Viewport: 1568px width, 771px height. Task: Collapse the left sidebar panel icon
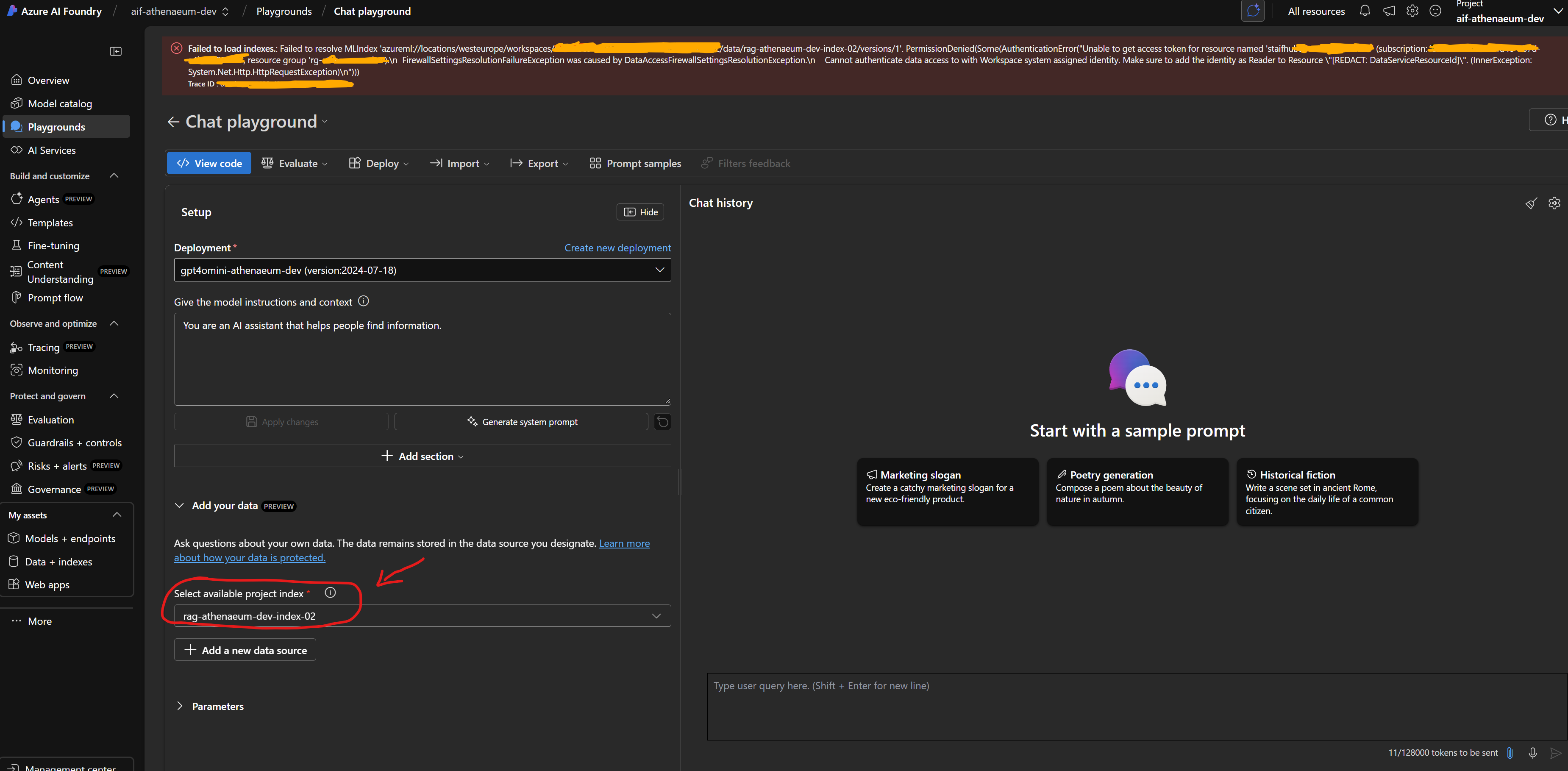pyautogui.click(x=116, y=51)
